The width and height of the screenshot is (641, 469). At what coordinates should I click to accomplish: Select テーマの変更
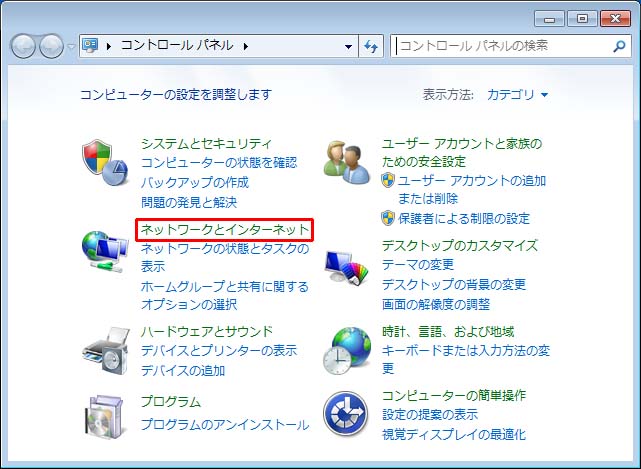pyautogui.click(x=418, y=265)
